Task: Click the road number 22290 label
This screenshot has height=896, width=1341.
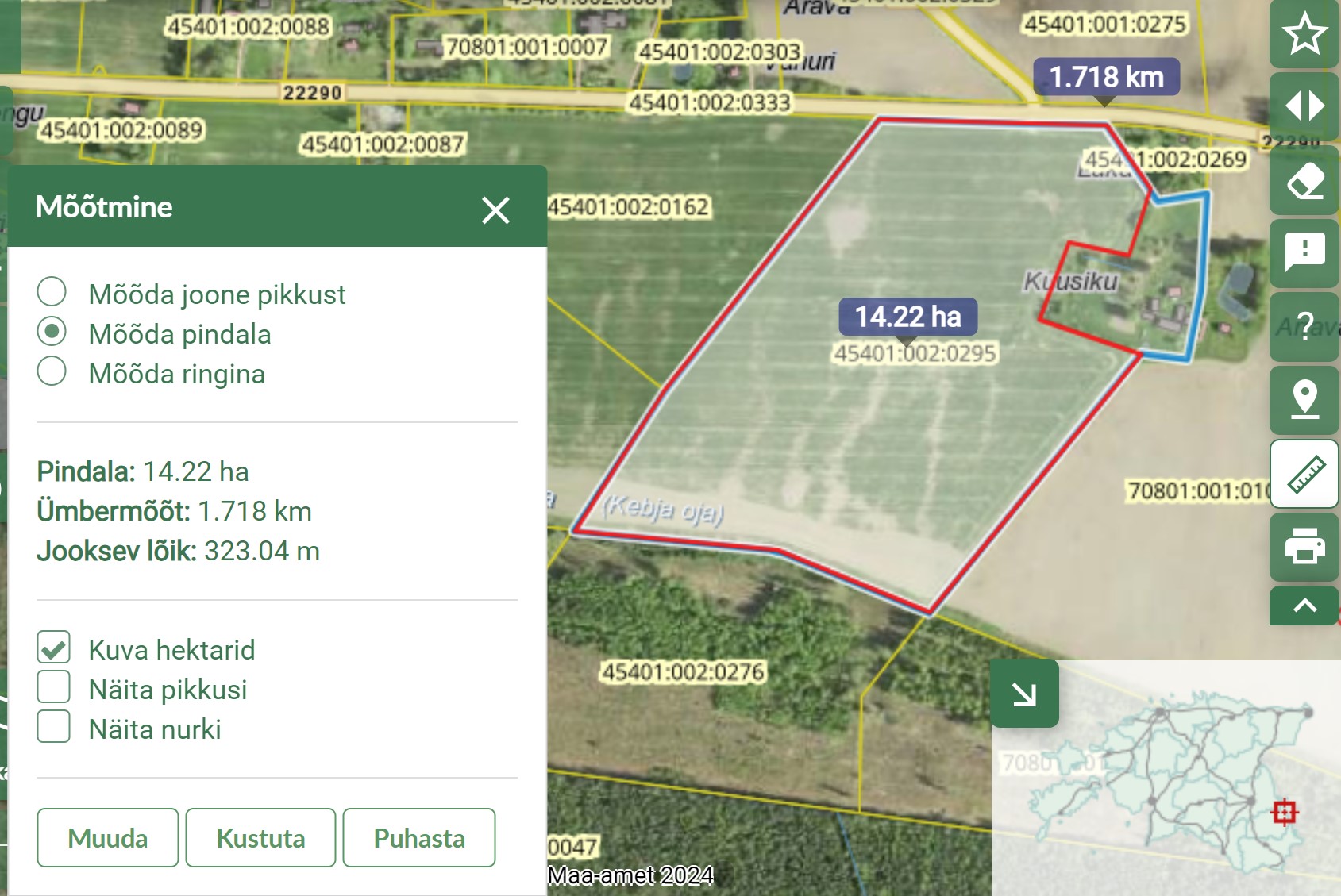Action: pyautogui.click(x=312, y=93)
